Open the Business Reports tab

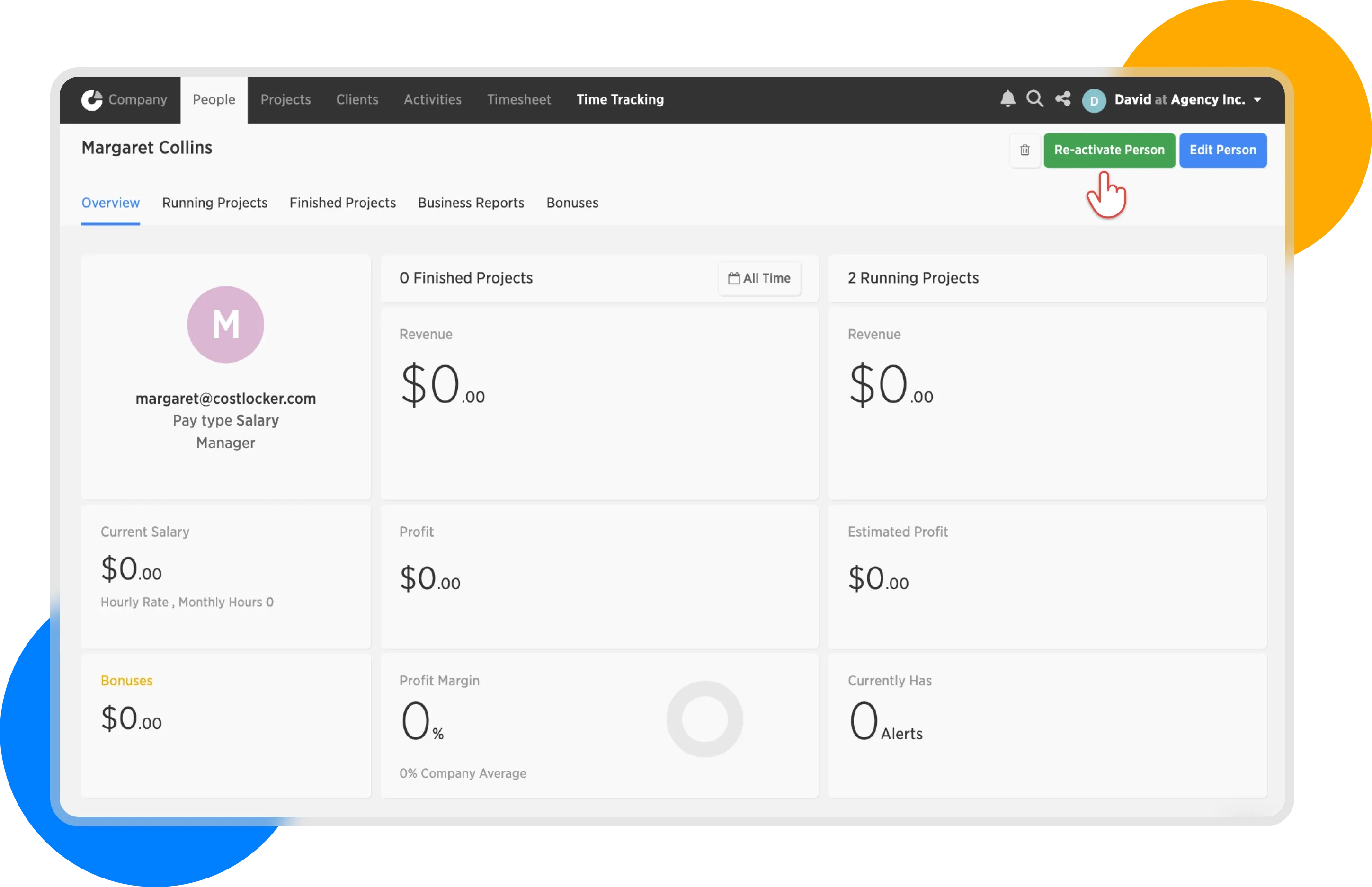point(471,203)
